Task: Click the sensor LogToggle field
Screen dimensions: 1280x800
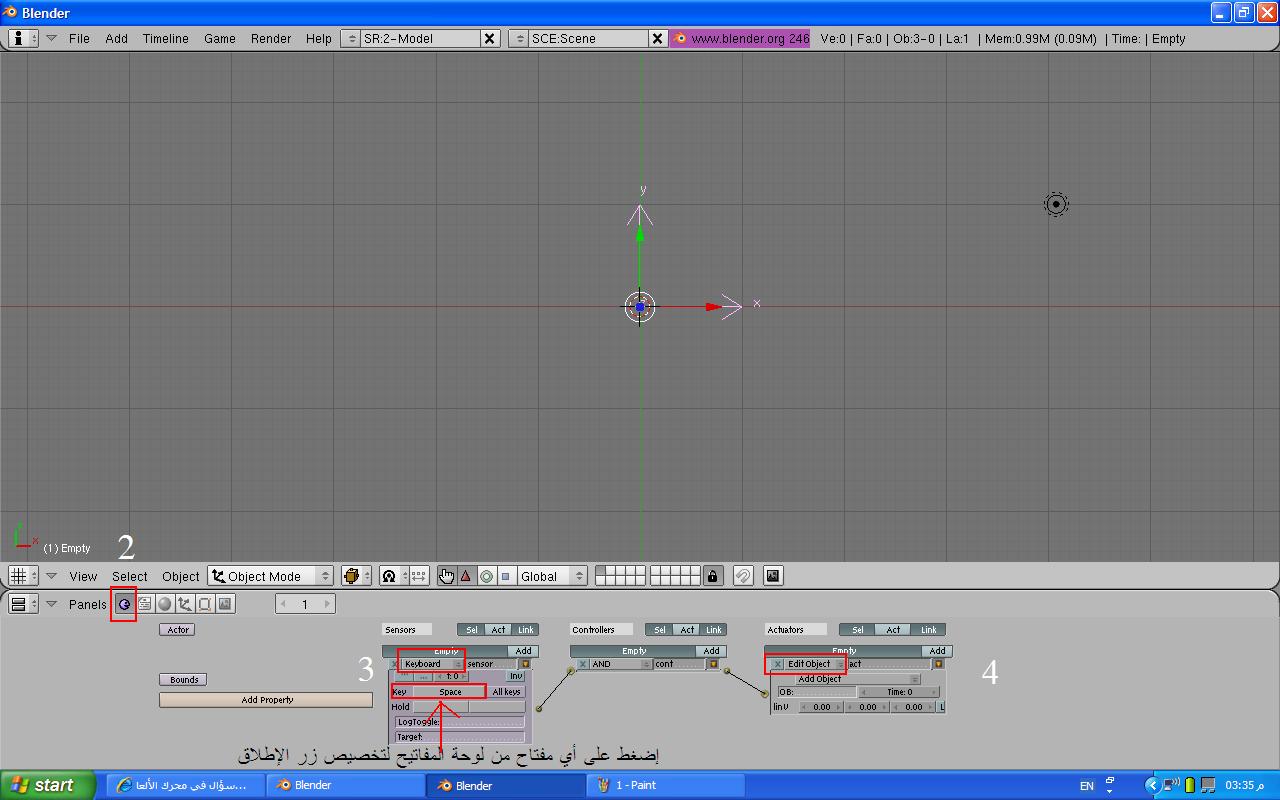Action: (x=460, y=722)
